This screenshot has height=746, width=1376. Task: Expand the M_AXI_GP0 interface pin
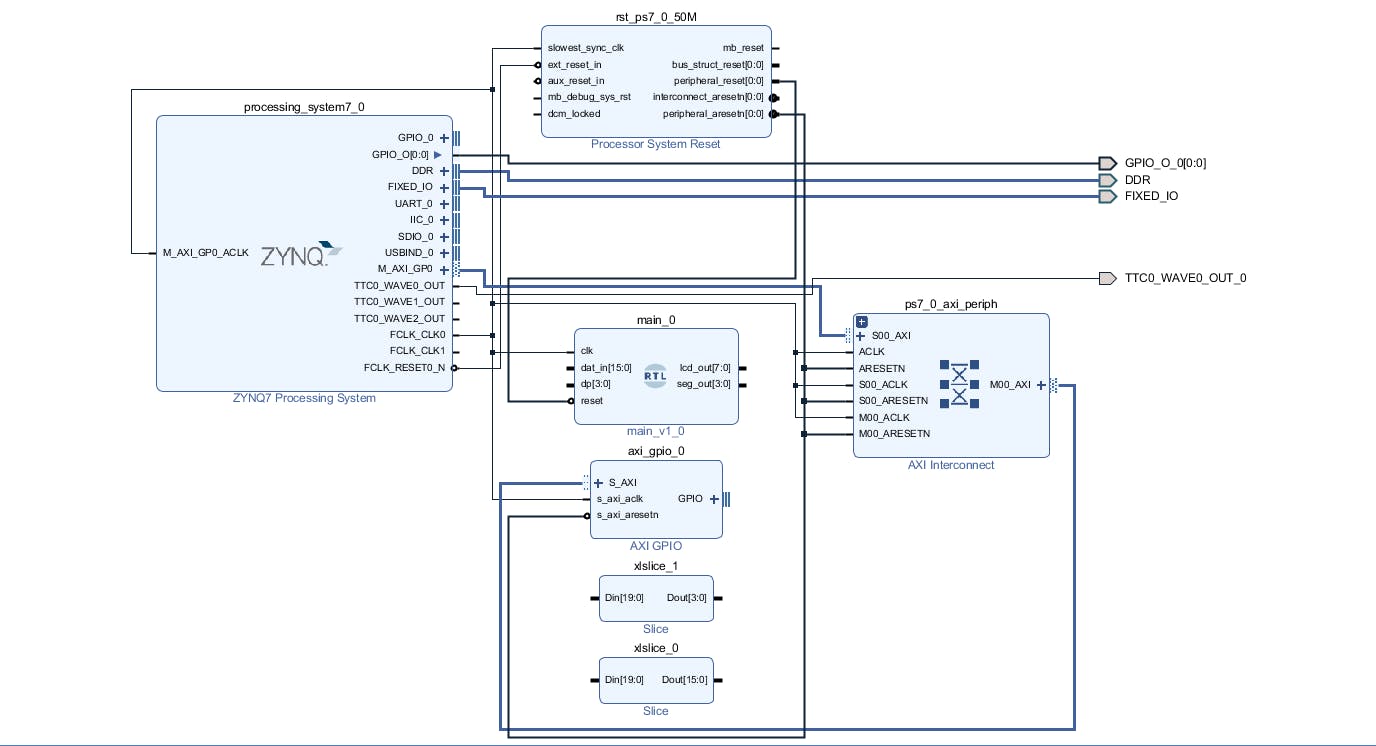click(444, 269)
